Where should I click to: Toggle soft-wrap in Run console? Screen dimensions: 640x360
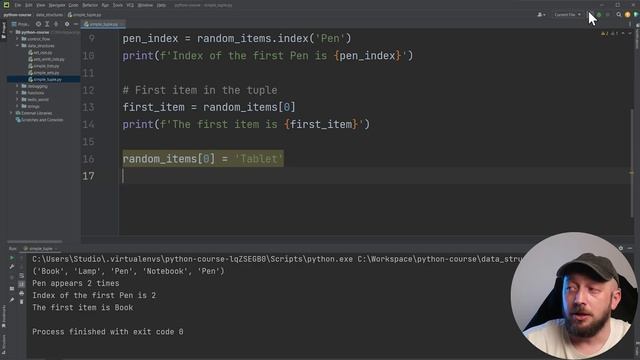[x=21, y=276]
